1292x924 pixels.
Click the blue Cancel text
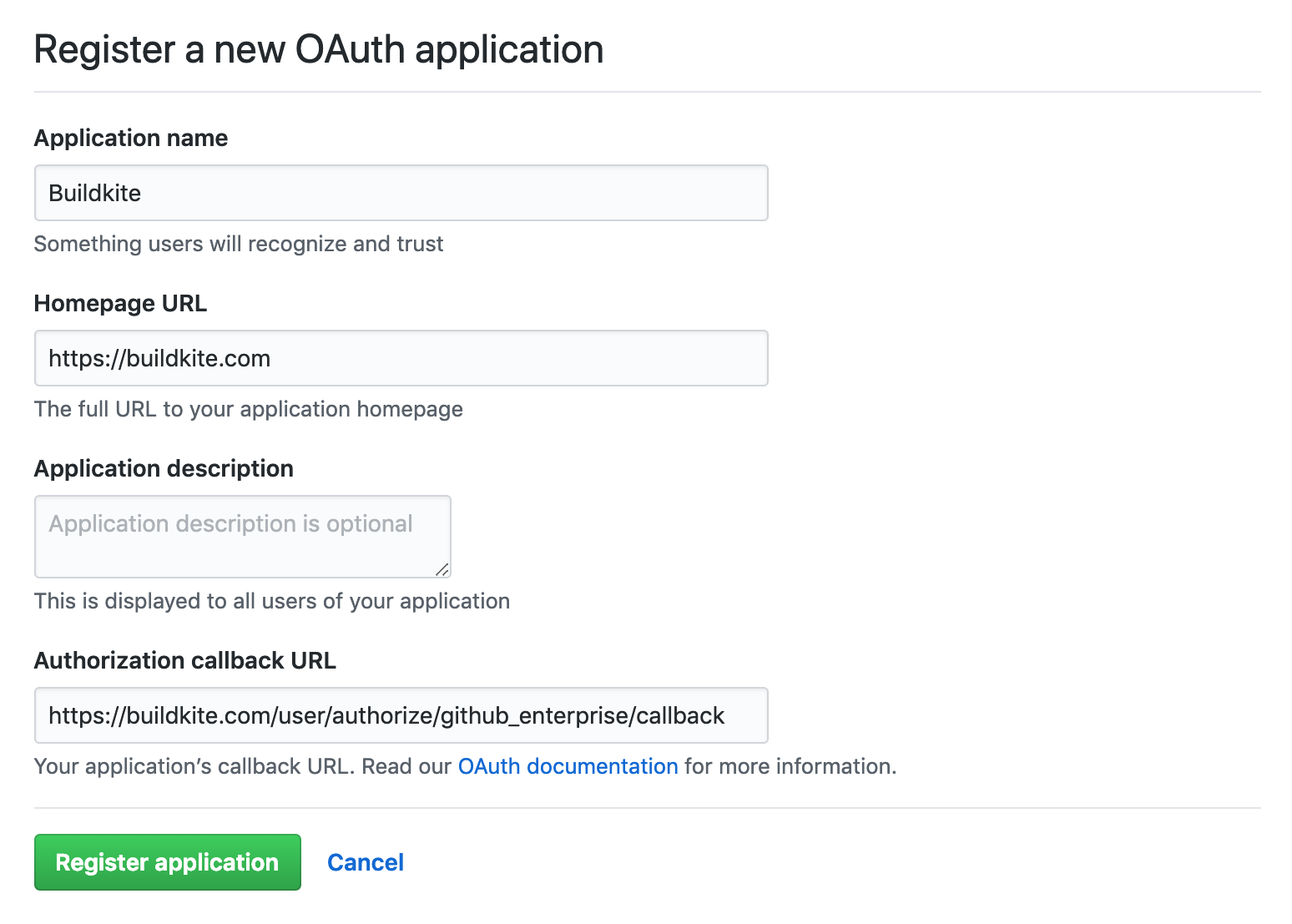tap(365, 861)
